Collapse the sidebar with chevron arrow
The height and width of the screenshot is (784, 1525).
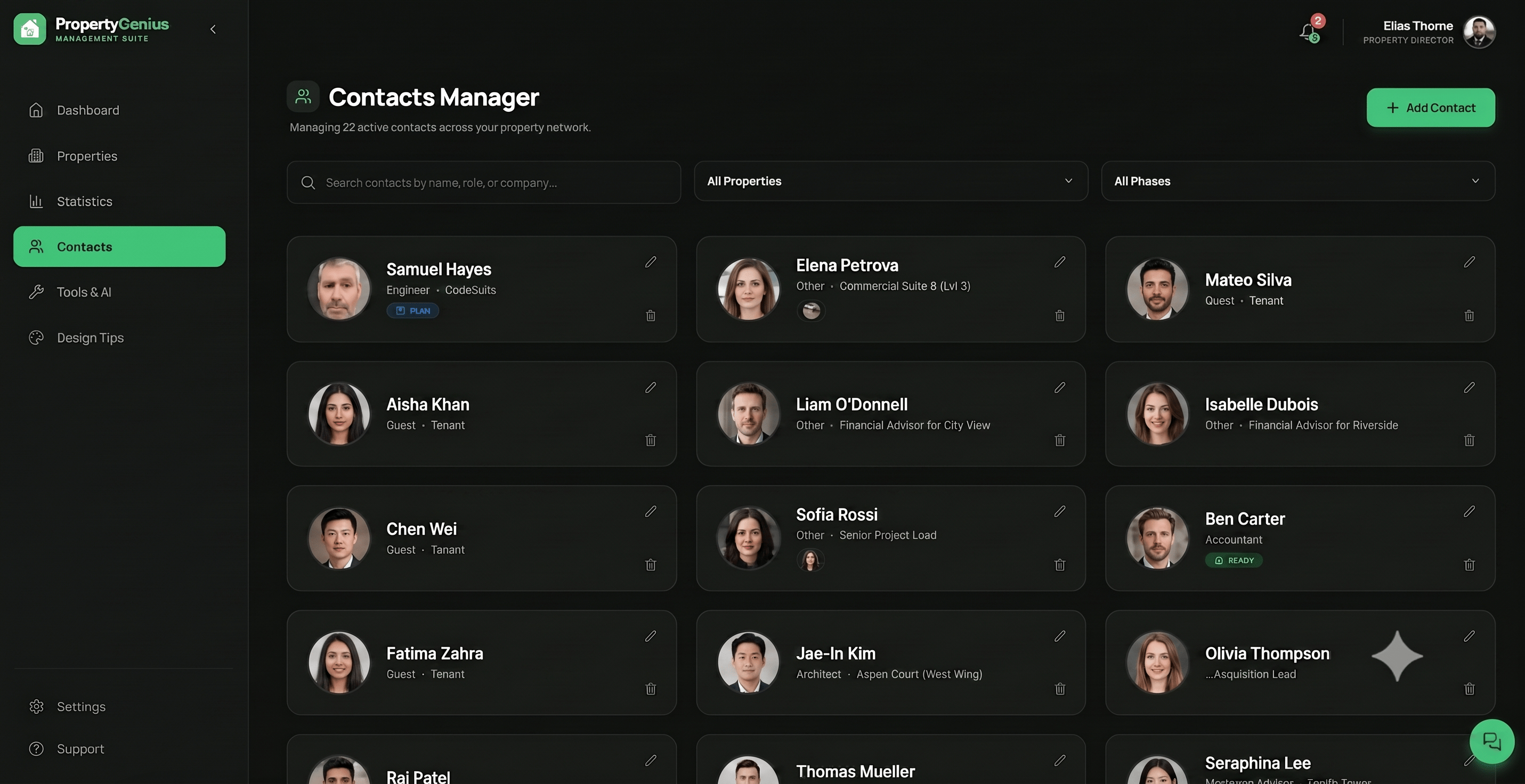[213, 29]
